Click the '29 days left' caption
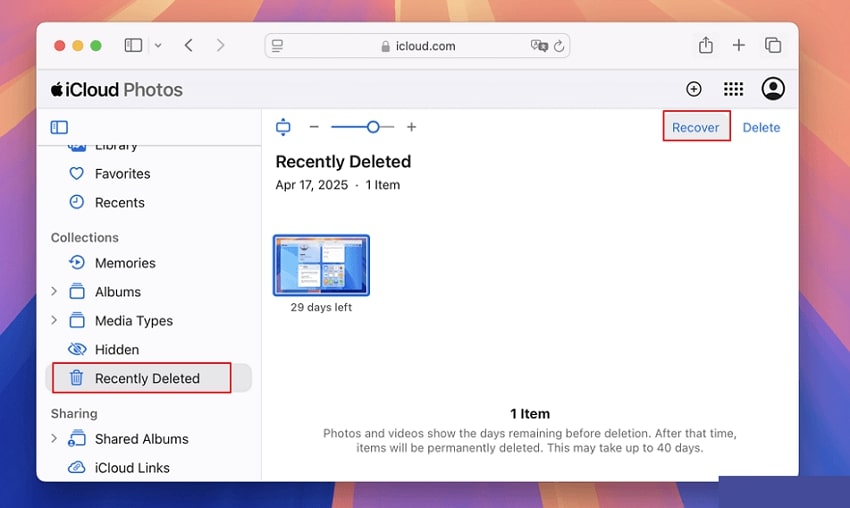Viewport: 850px width, 508px height. click(321, 307)
